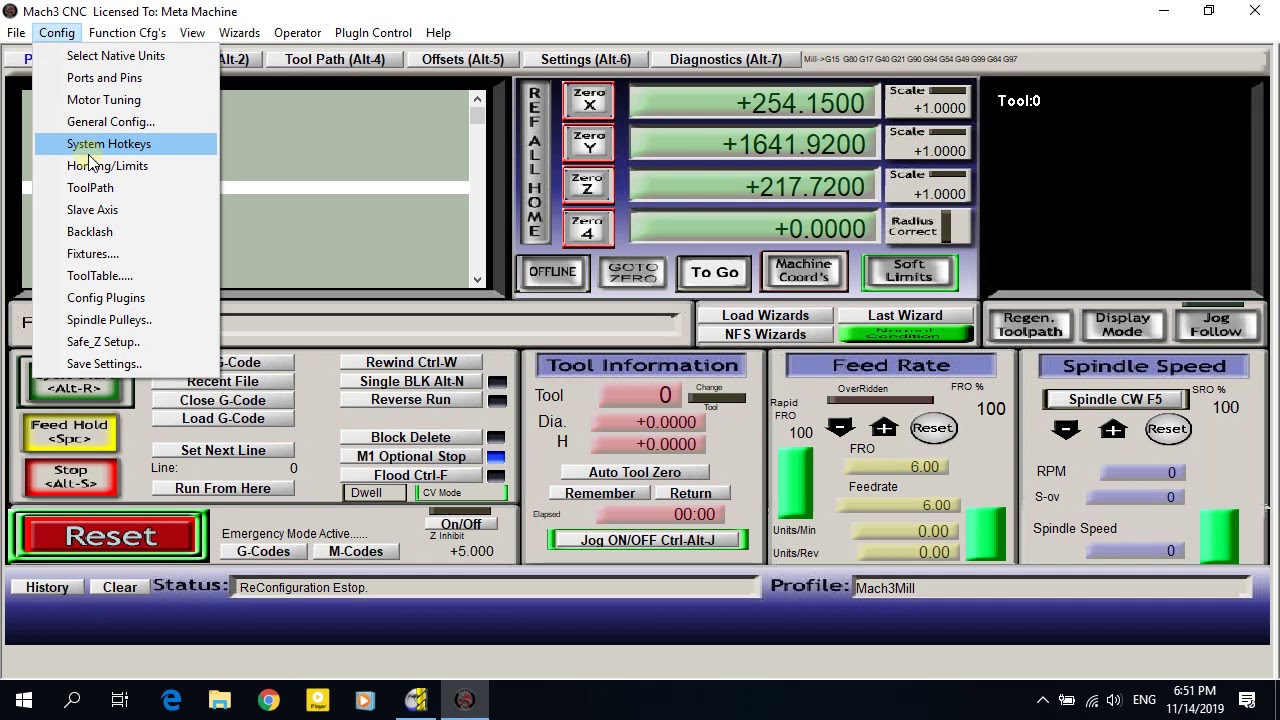The width and height of the screenshot is (1280, 720).
Task: Click the Auto Tool Zero button
Action: tap(635, 472)
